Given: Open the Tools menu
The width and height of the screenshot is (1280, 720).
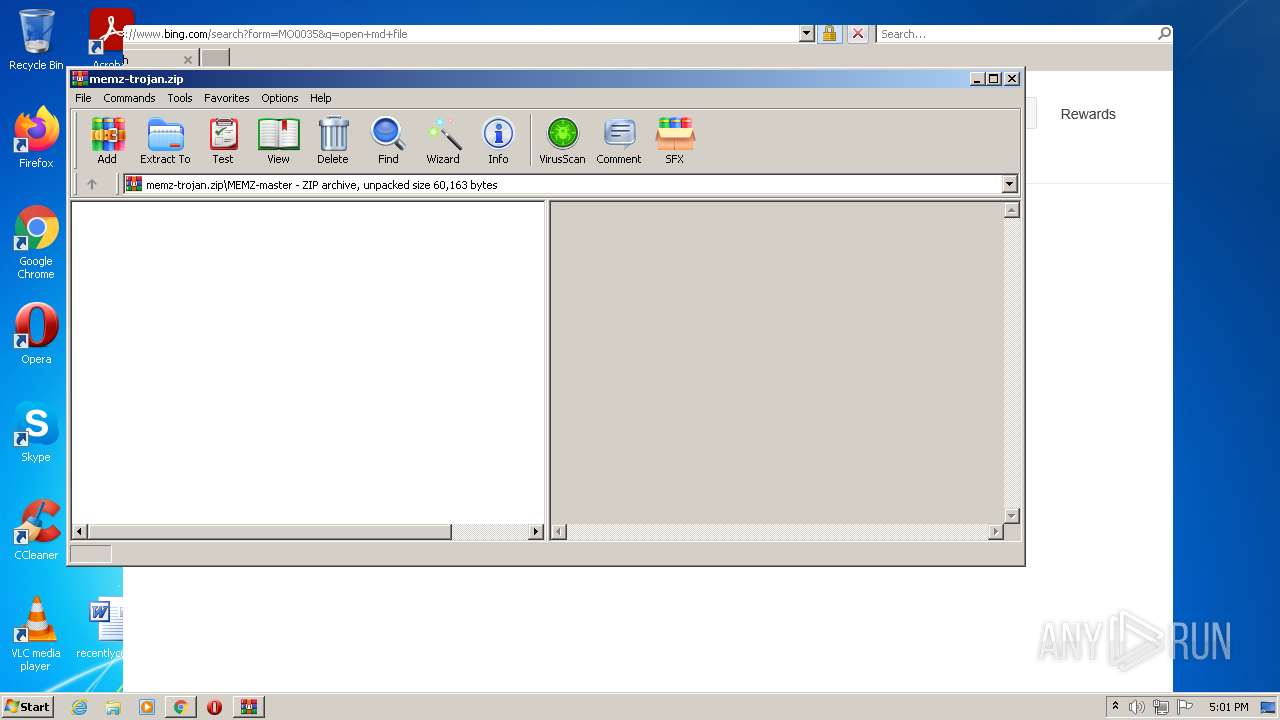Looking at the screenshot, I should coord(180,98).
